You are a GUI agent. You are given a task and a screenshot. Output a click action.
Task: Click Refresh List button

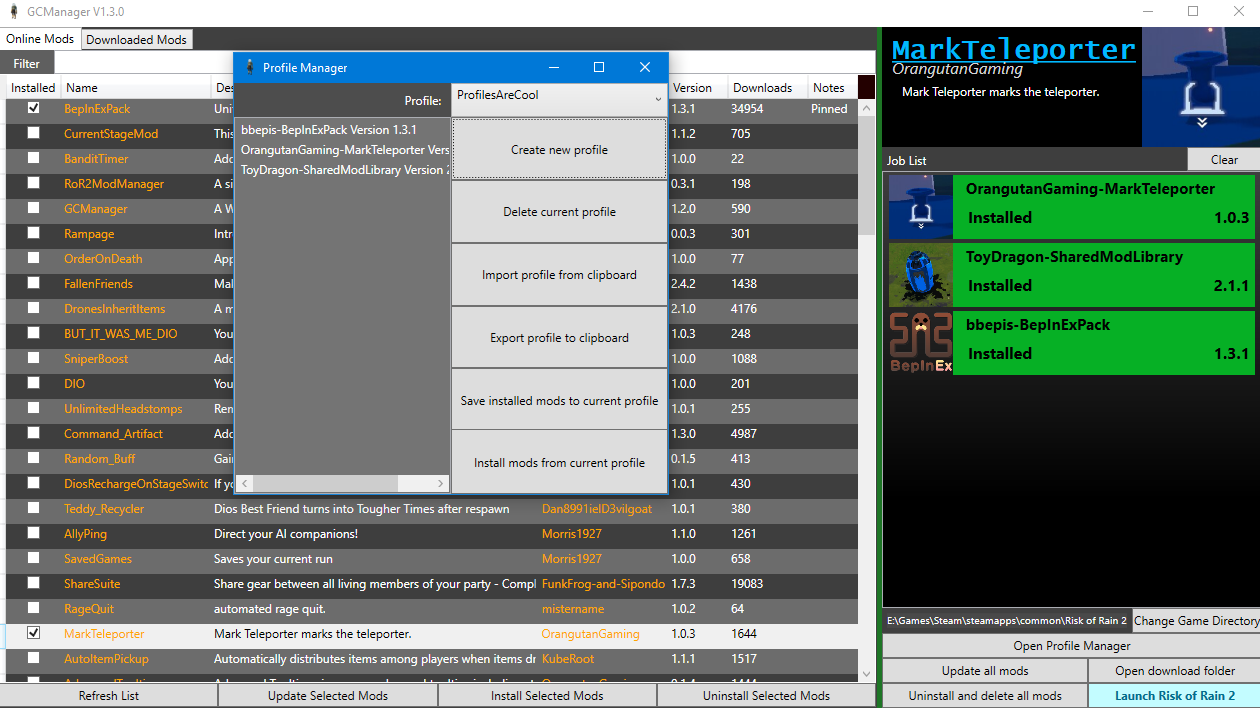(109, 695)
